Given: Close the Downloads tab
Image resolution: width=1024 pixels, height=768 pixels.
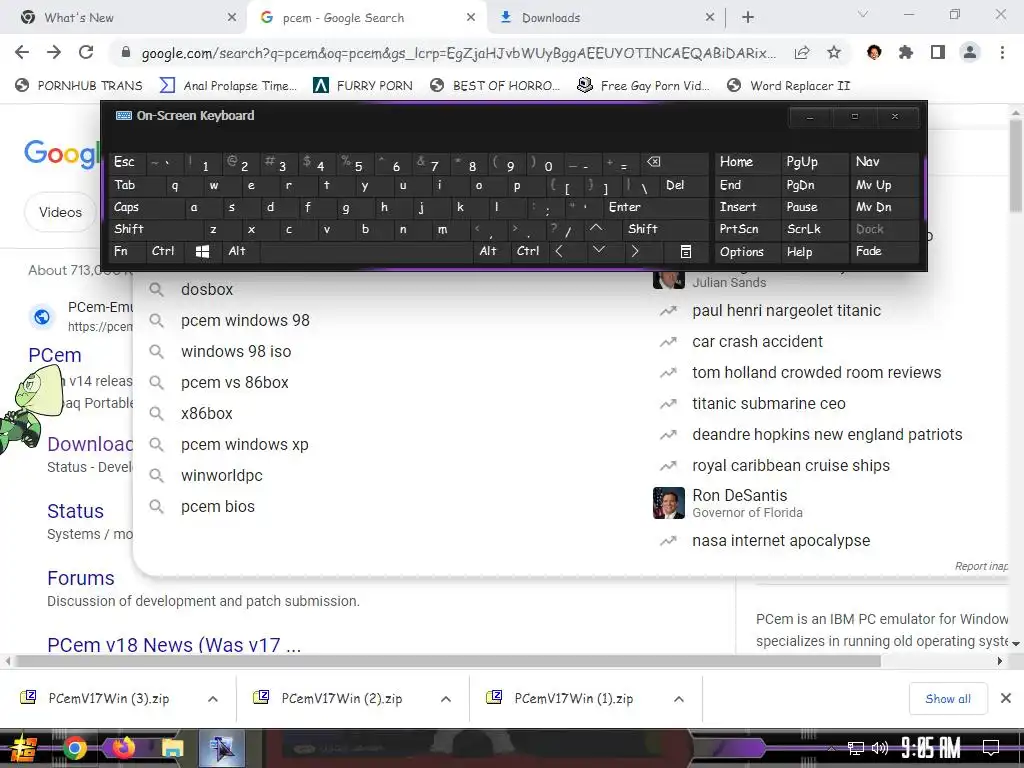Looking at the screenshot, I should coord(710,18).
